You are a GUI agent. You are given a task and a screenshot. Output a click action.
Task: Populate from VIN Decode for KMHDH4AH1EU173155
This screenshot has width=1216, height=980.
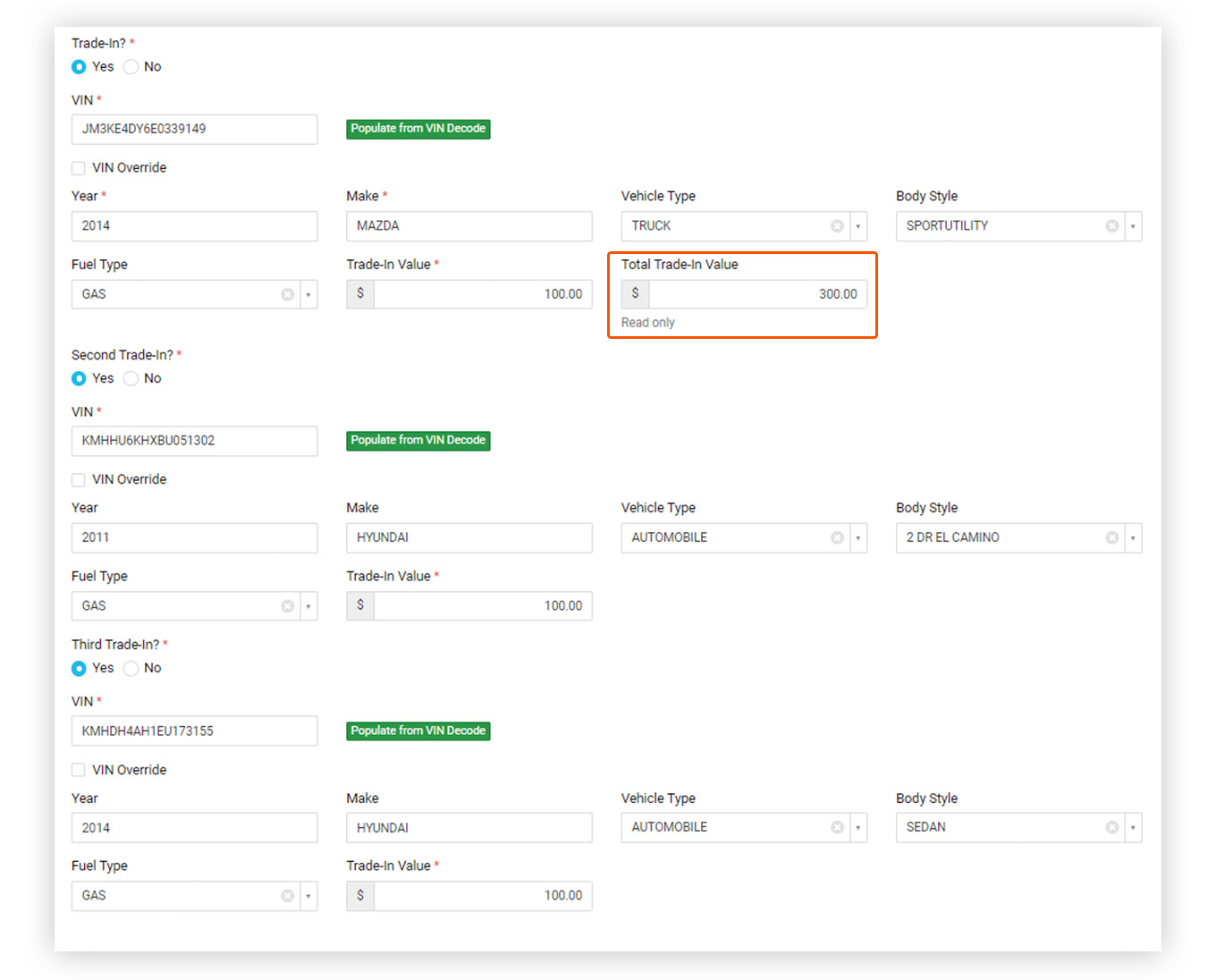(418, 731)
